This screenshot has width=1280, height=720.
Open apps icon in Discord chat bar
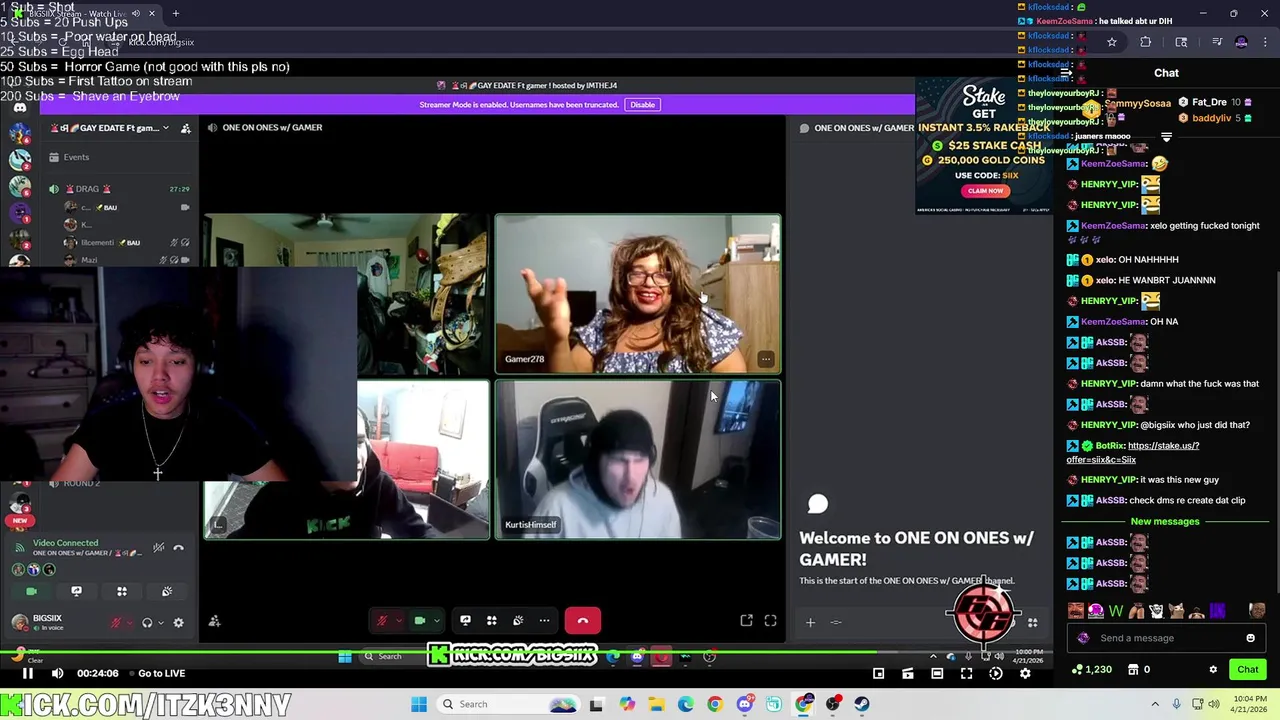point(1032,622)
